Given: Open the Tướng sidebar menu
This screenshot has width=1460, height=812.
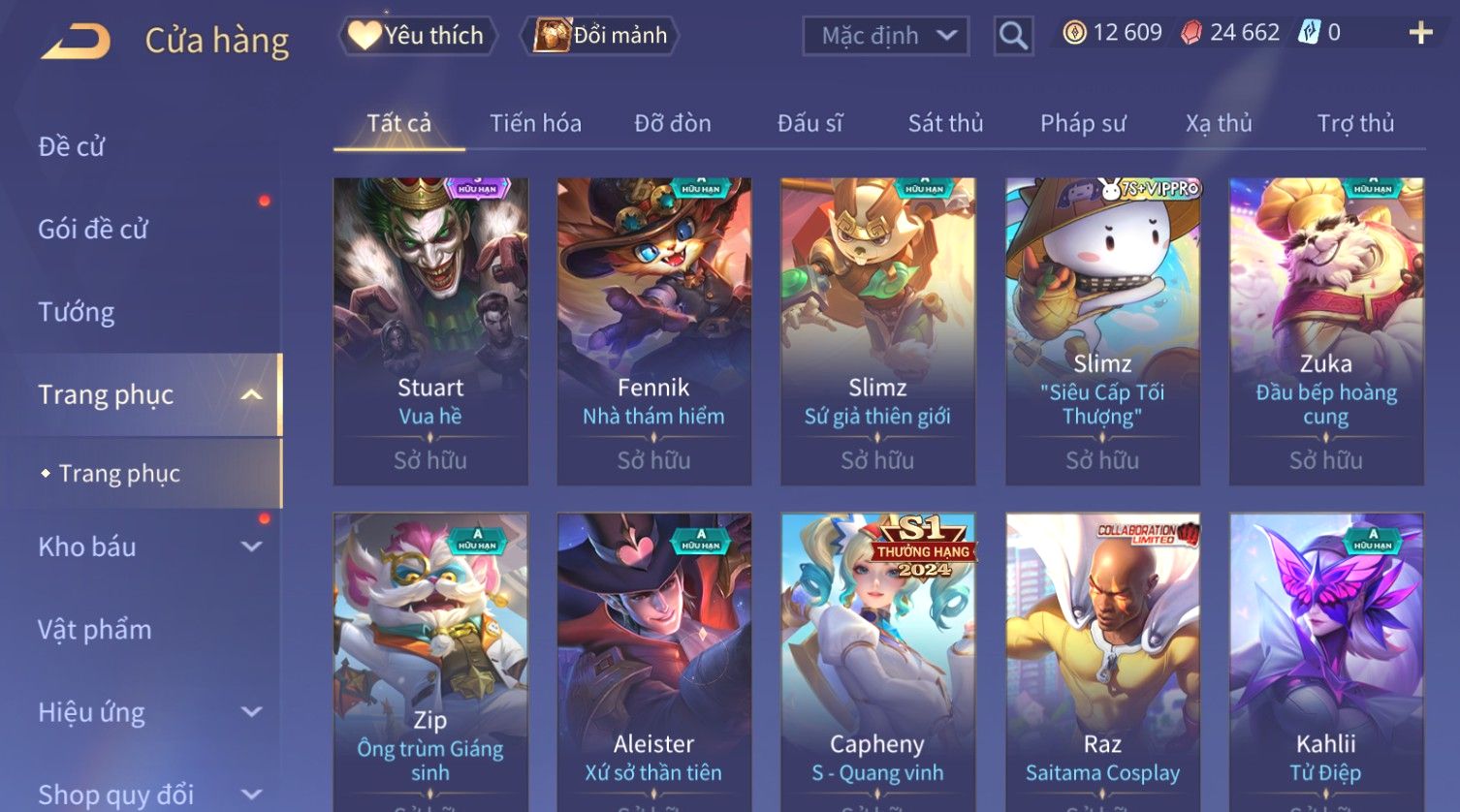Looking at the screenshot, I should coord(77,312).
